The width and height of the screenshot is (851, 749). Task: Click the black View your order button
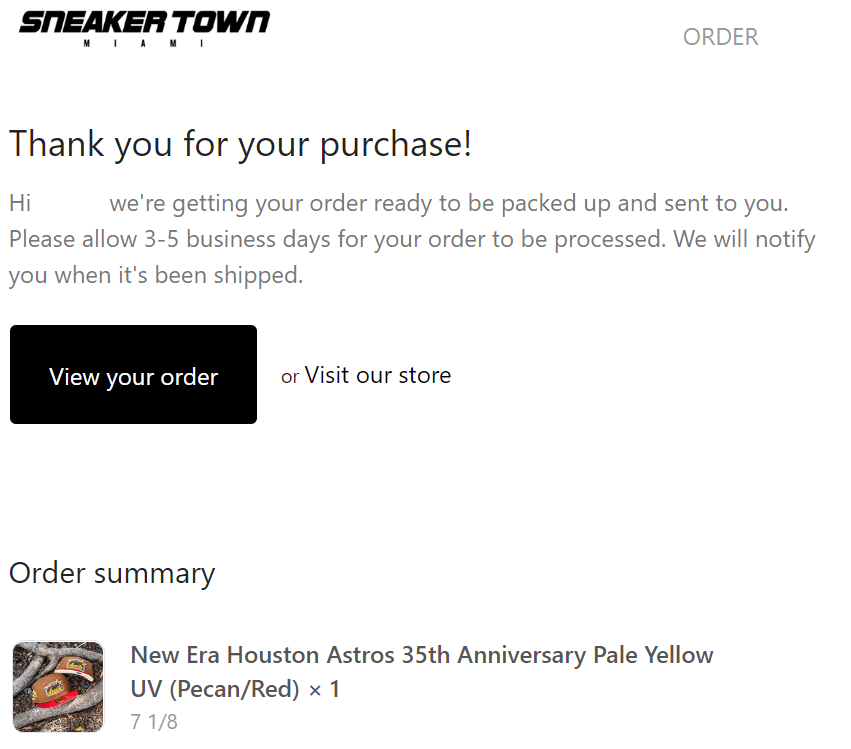[134, 374]
